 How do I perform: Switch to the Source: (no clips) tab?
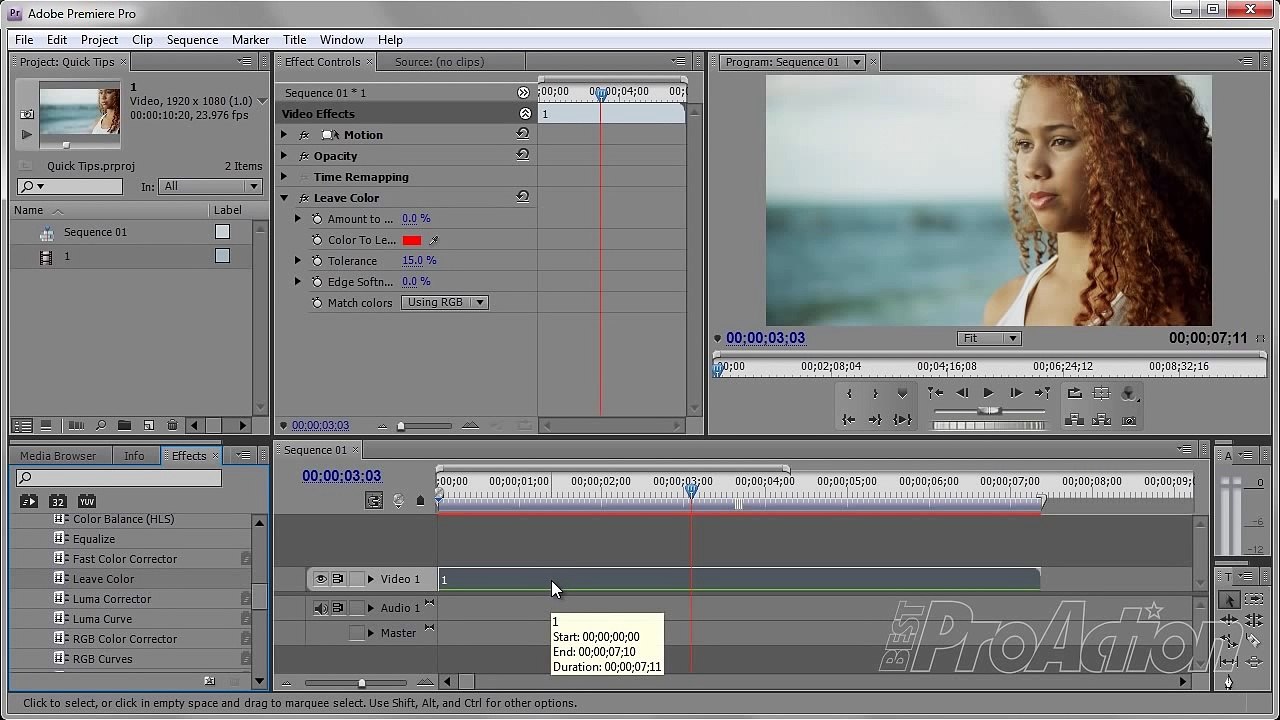click(439, 62)
